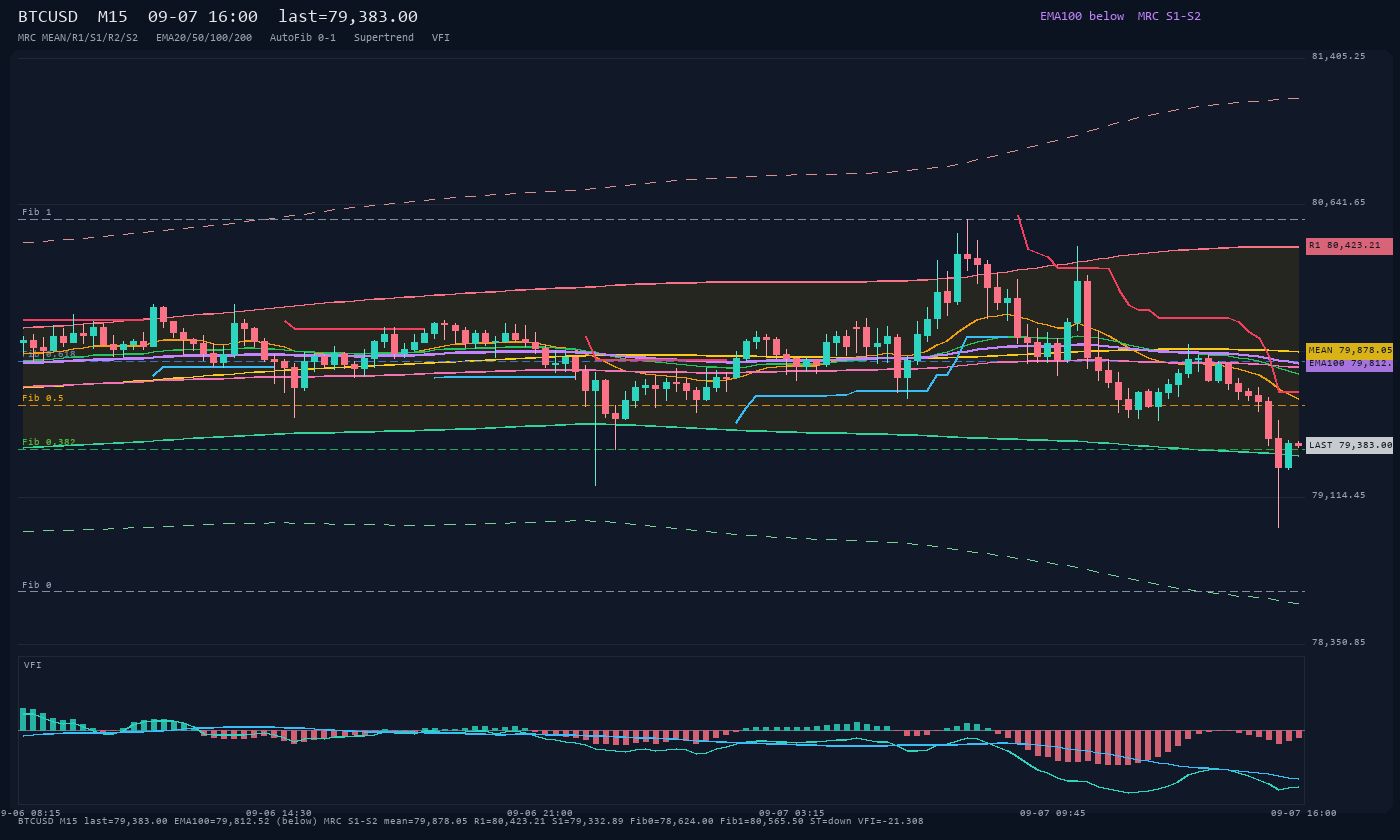Viewport: 1400px width, 840px height.
Task: Click the Supertrend indicator label
Action: (x=384, y=38)
